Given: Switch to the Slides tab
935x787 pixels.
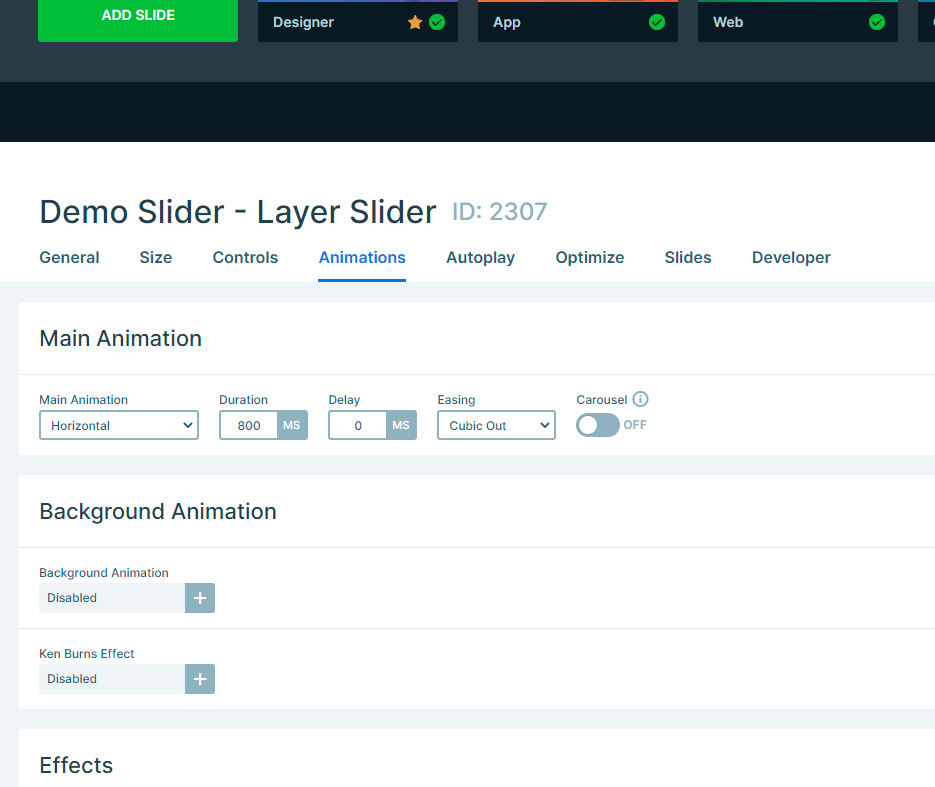Looking at the screenshot, I should [687, 257].
